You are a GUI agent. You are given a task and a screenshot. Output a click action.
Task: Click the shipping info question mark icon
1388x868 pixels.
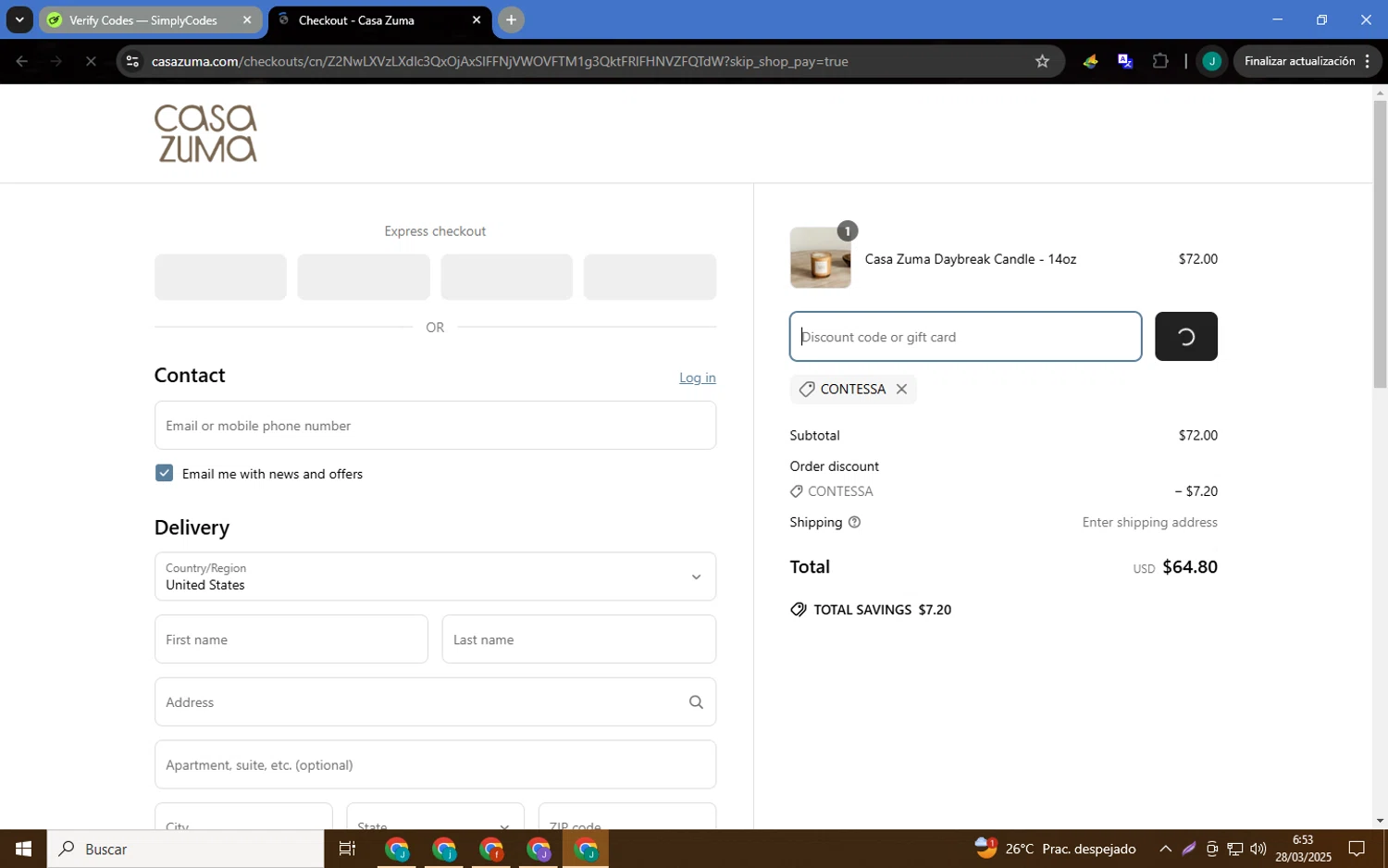pyautogui.click(x=854, y=523)
